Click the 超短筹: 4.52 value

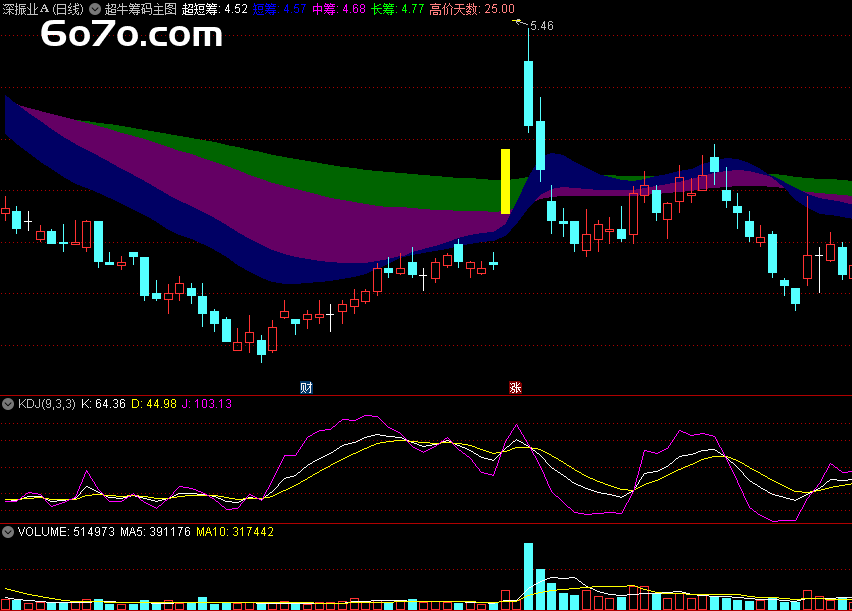[x=215, y=9]
